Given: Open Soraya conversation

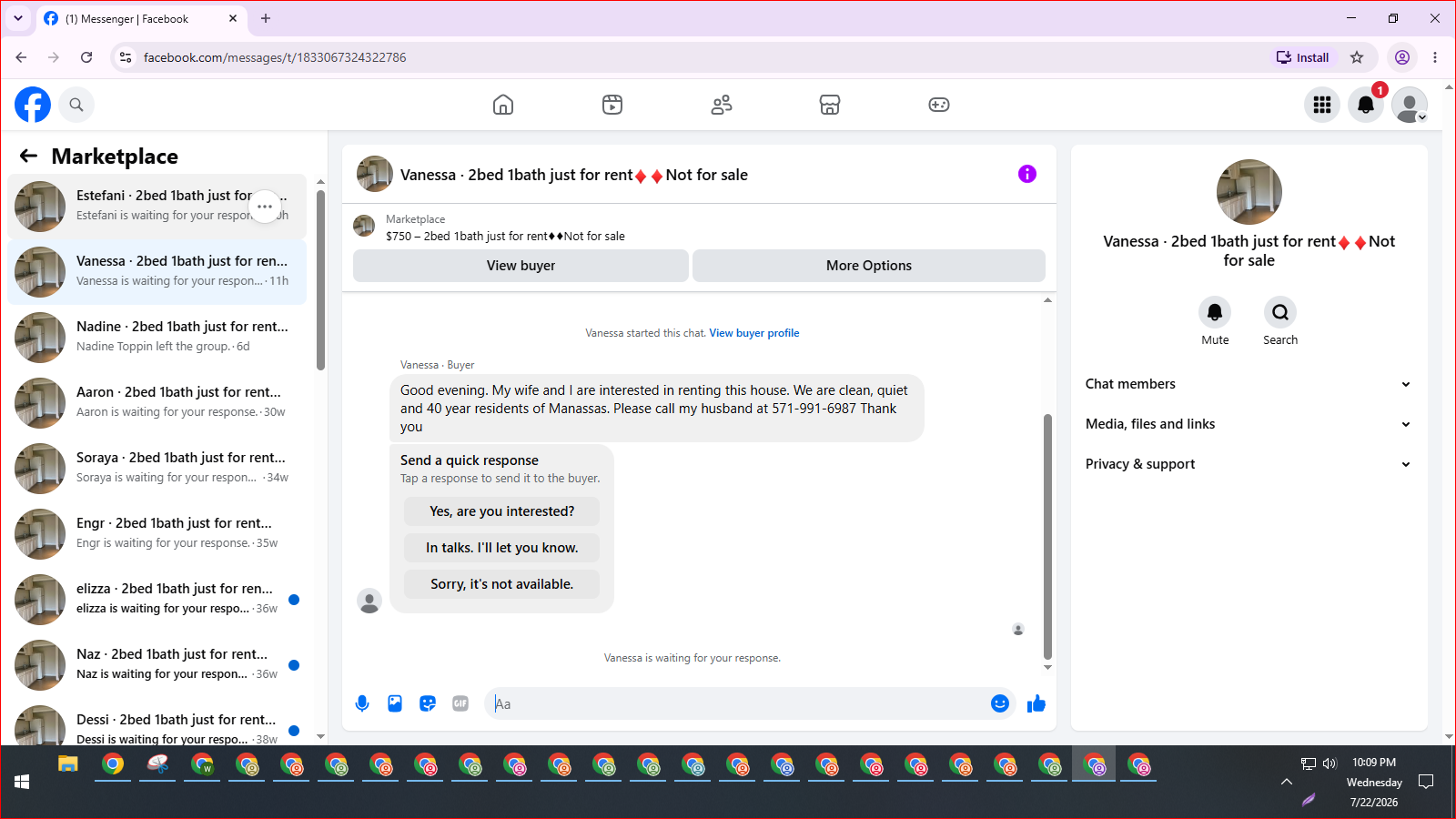Looking at the screenshot, I should [x=157, y=469].
